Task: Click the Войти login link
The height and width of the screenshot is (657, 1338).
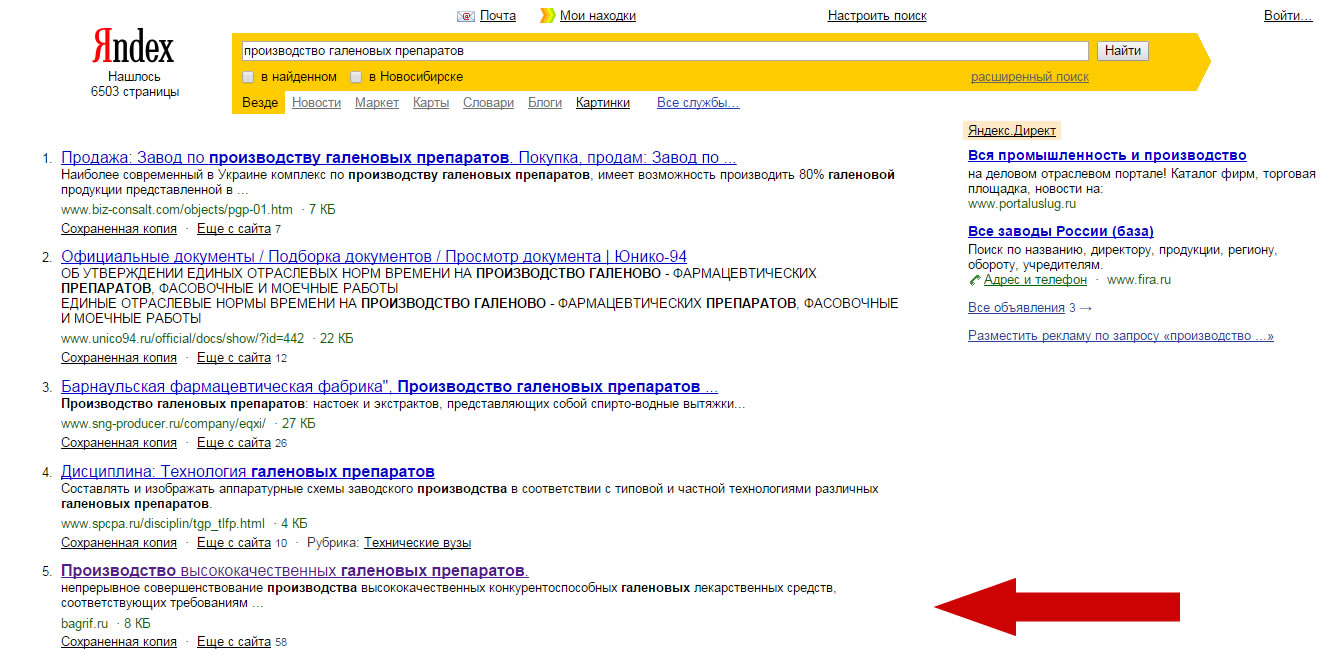Action: (x=1288, y=16)
